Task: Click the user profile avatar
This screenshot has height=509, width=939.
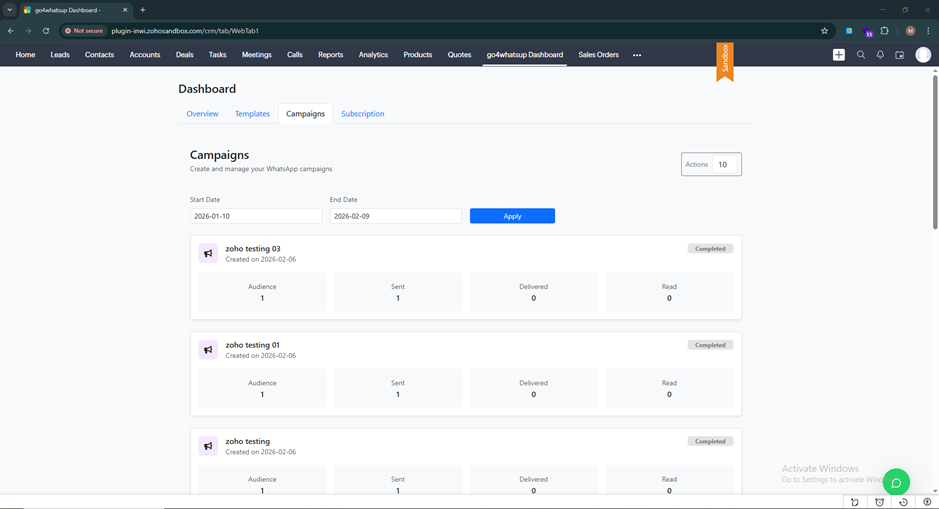Action: pyautogui.click(x=923, y=55)
